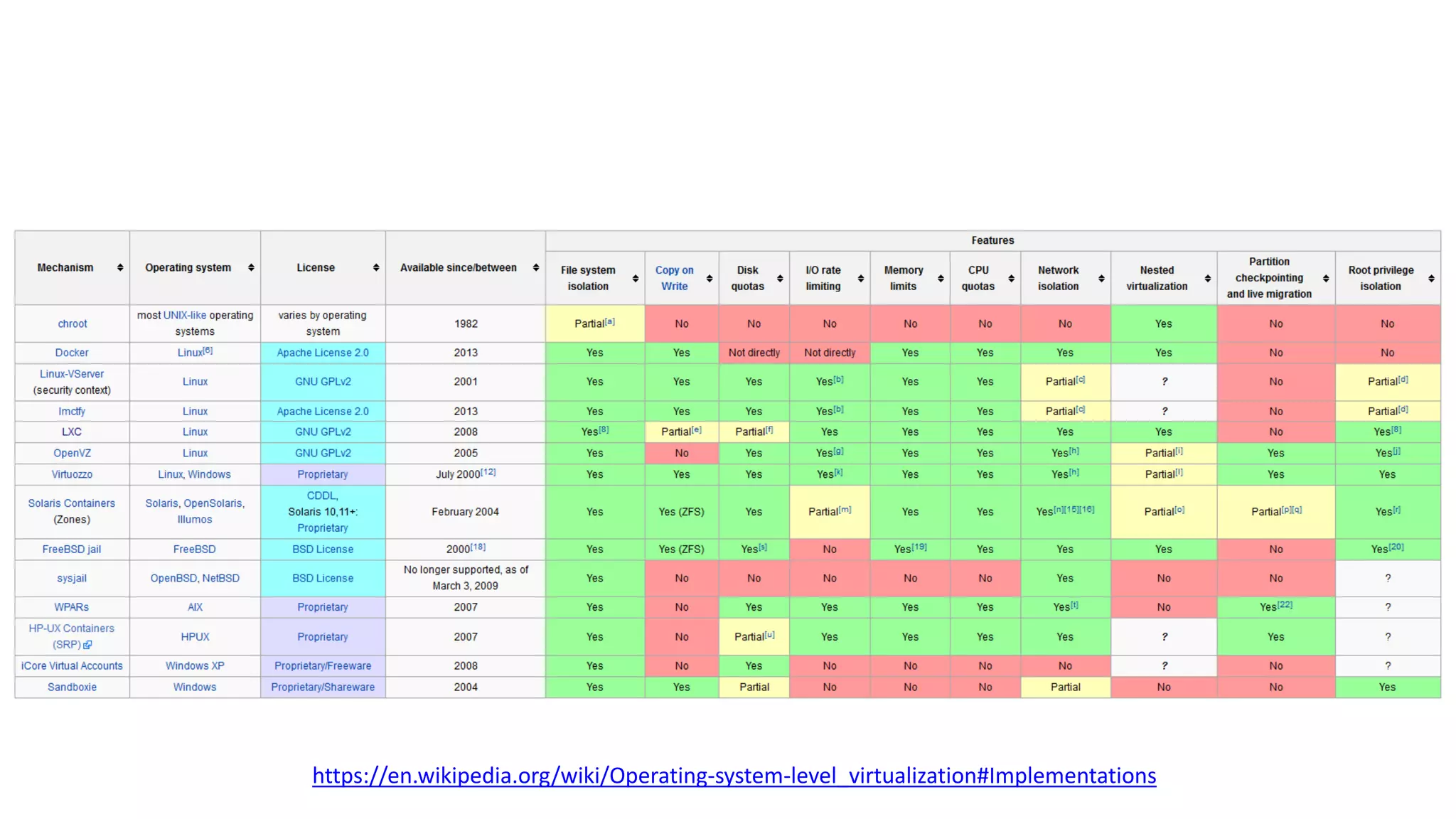Click FreeBSD operating system link

click(195, 550)
